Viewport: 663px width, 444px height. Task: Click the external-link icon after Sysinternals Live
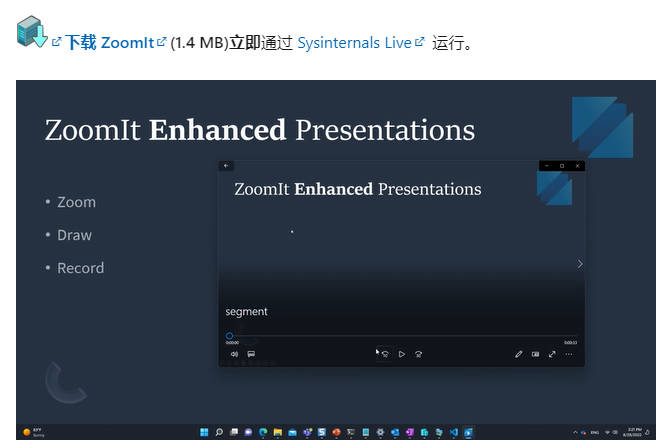419,41
